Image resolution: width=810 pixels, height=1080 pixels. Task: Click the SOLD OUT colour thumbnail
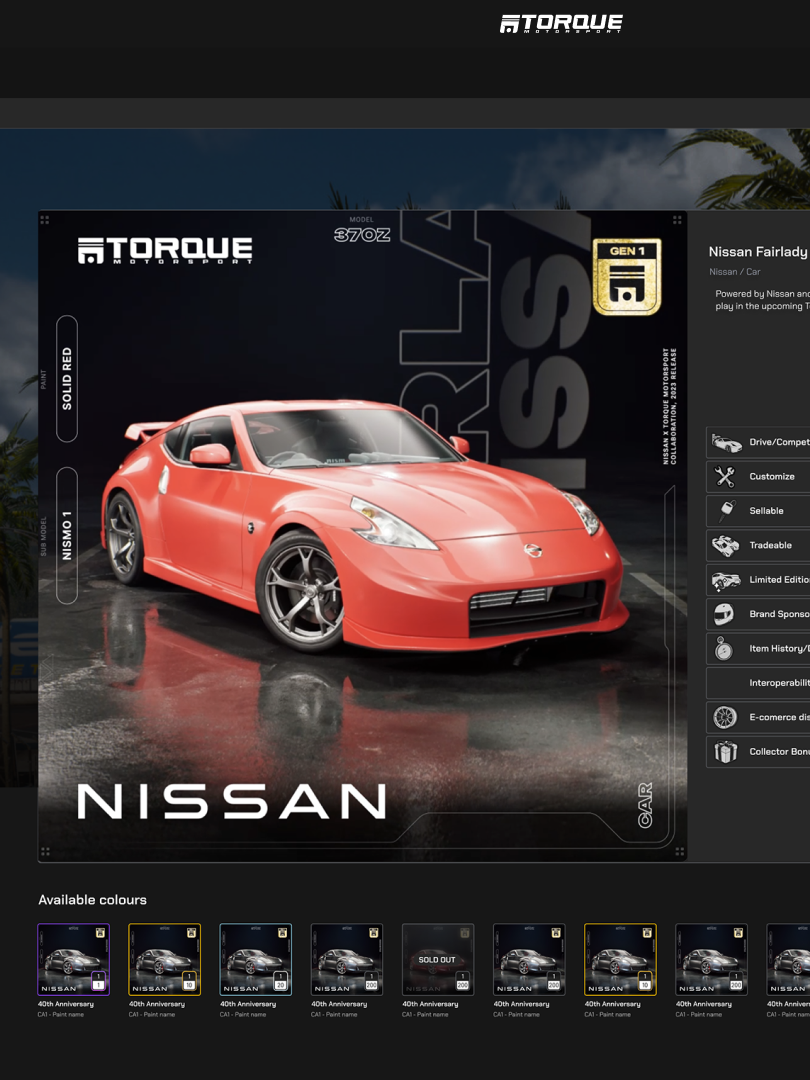pyautogui.click(x=437, y=959)
